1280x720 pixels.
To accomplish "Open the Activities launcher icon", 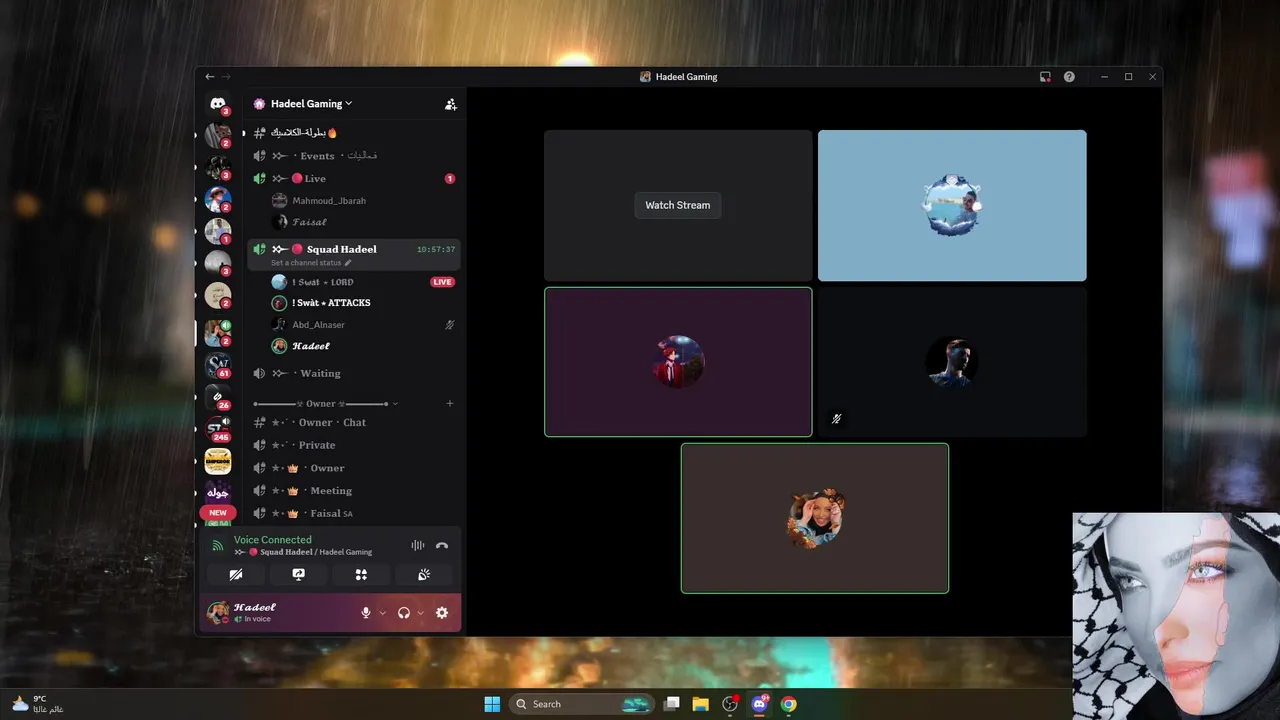I will click(x=361, y=574).
